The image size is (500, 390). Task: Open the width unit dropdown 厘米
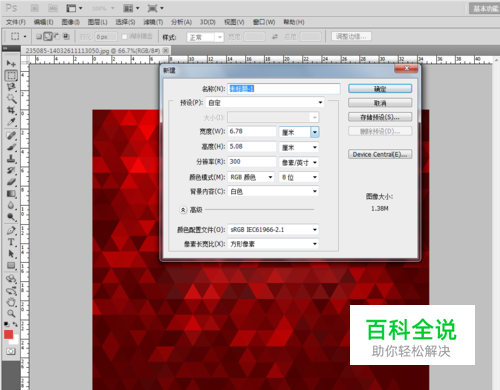click(299, 132)
